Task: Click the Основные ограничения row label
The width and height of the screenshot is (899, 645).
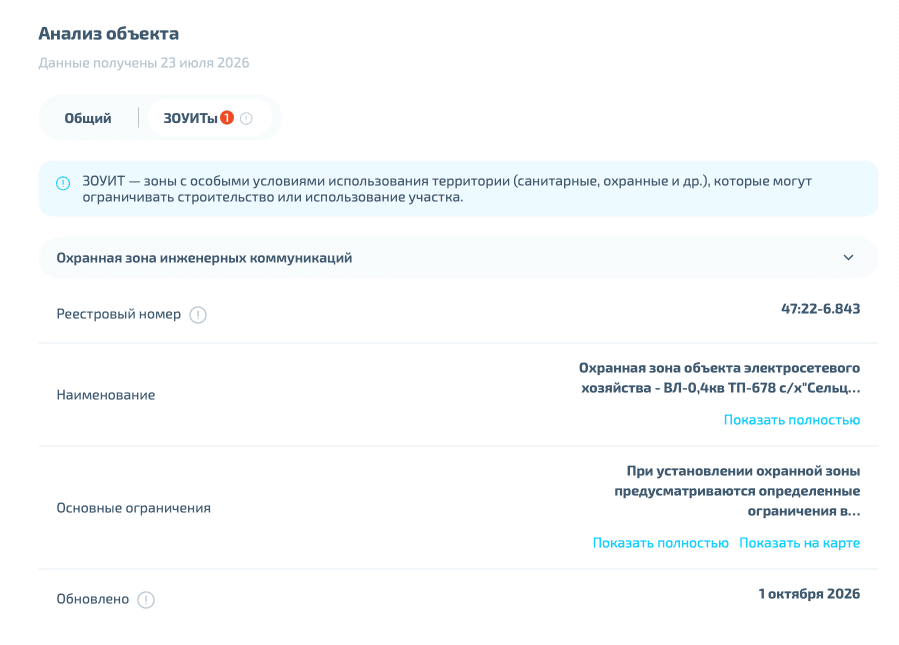Action: pyautogui.click(x=134, y=508)
